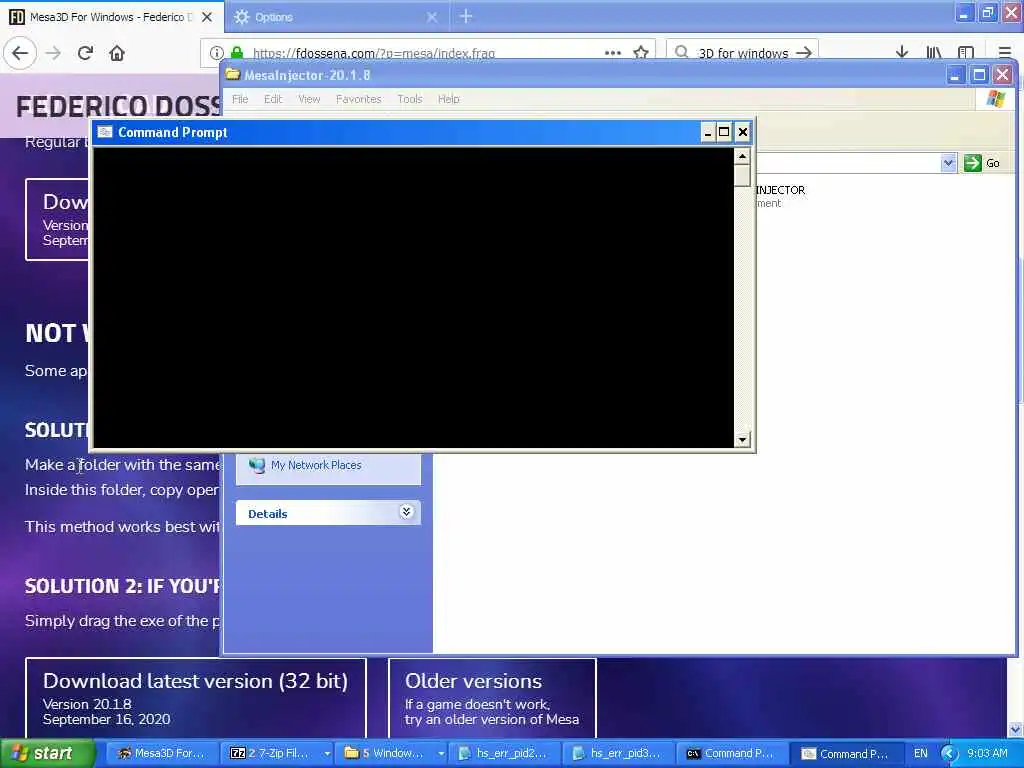This screenshot has height=768, width=1024.
Task: Open Favorites menu in MesaInjector window
Action: point(359,99)
